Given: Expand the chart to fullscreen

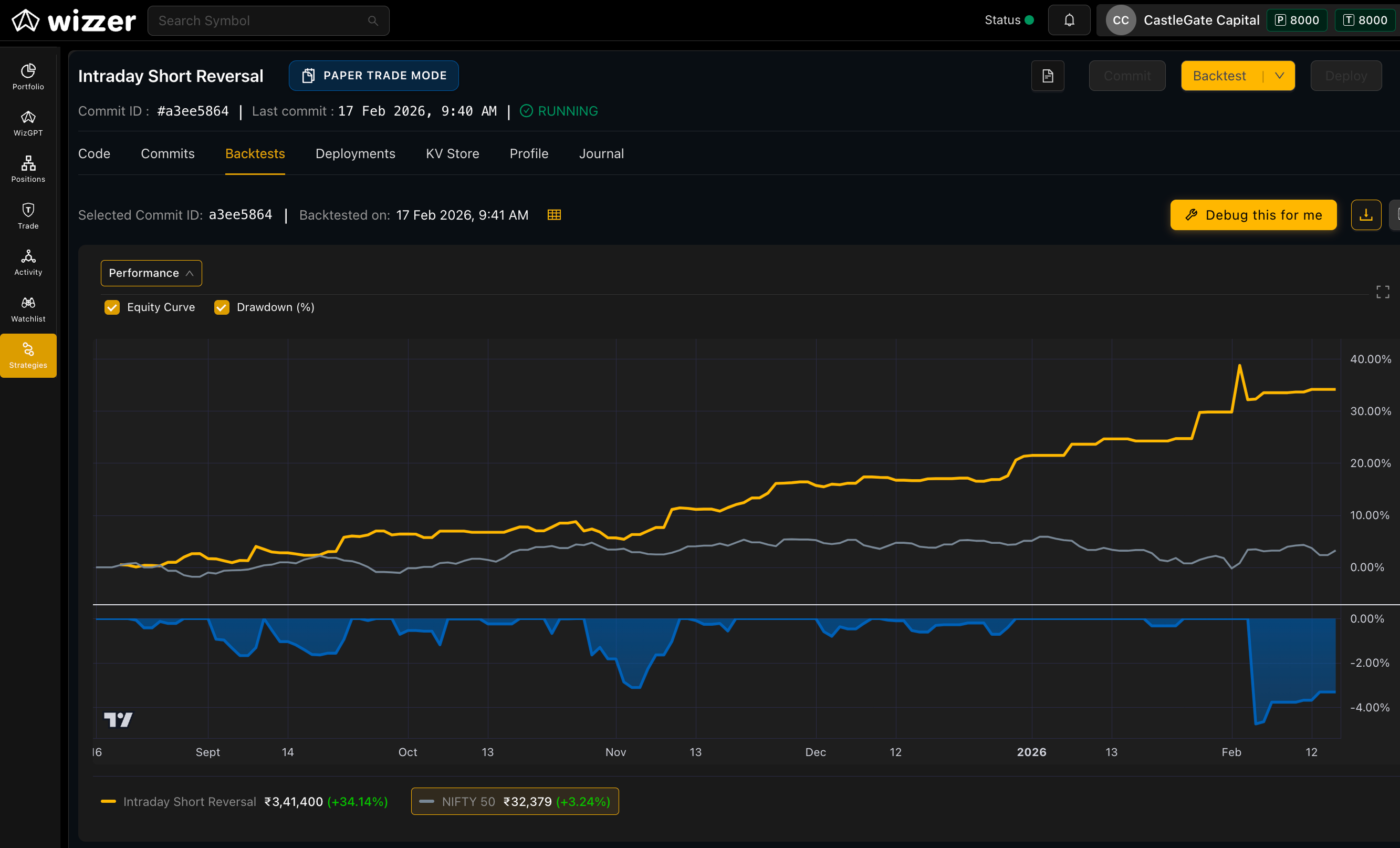Looking at the screenshot, I should (1382, 292).
